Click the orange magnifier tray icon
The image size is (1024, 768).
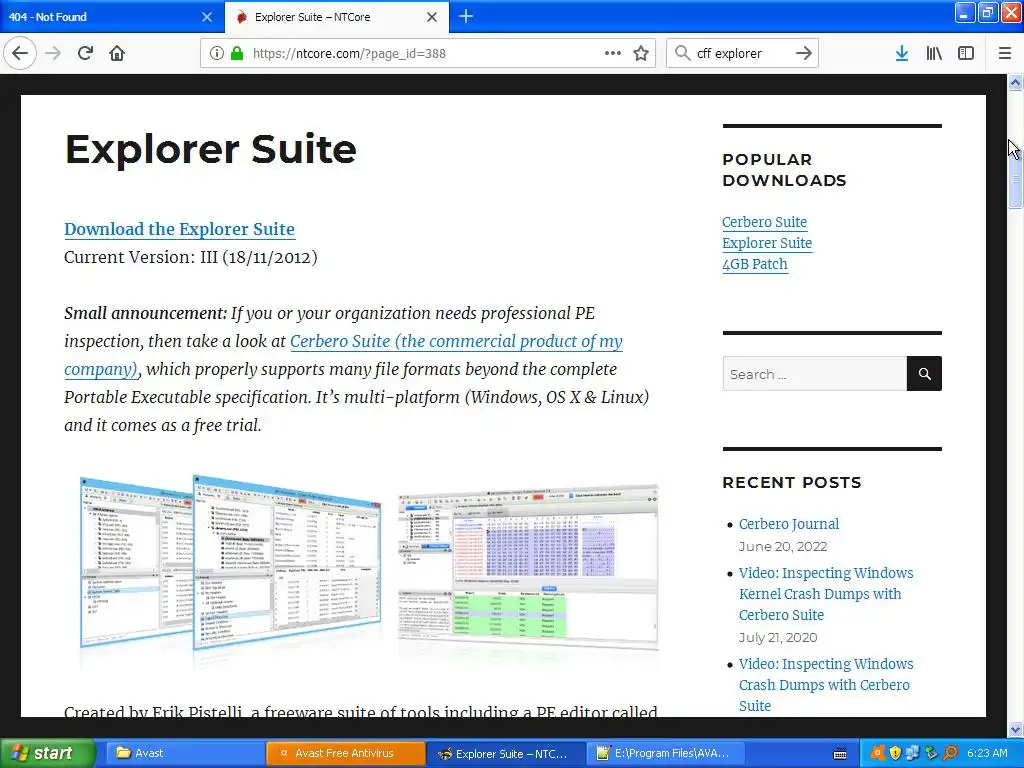click(x=950, y=753)
